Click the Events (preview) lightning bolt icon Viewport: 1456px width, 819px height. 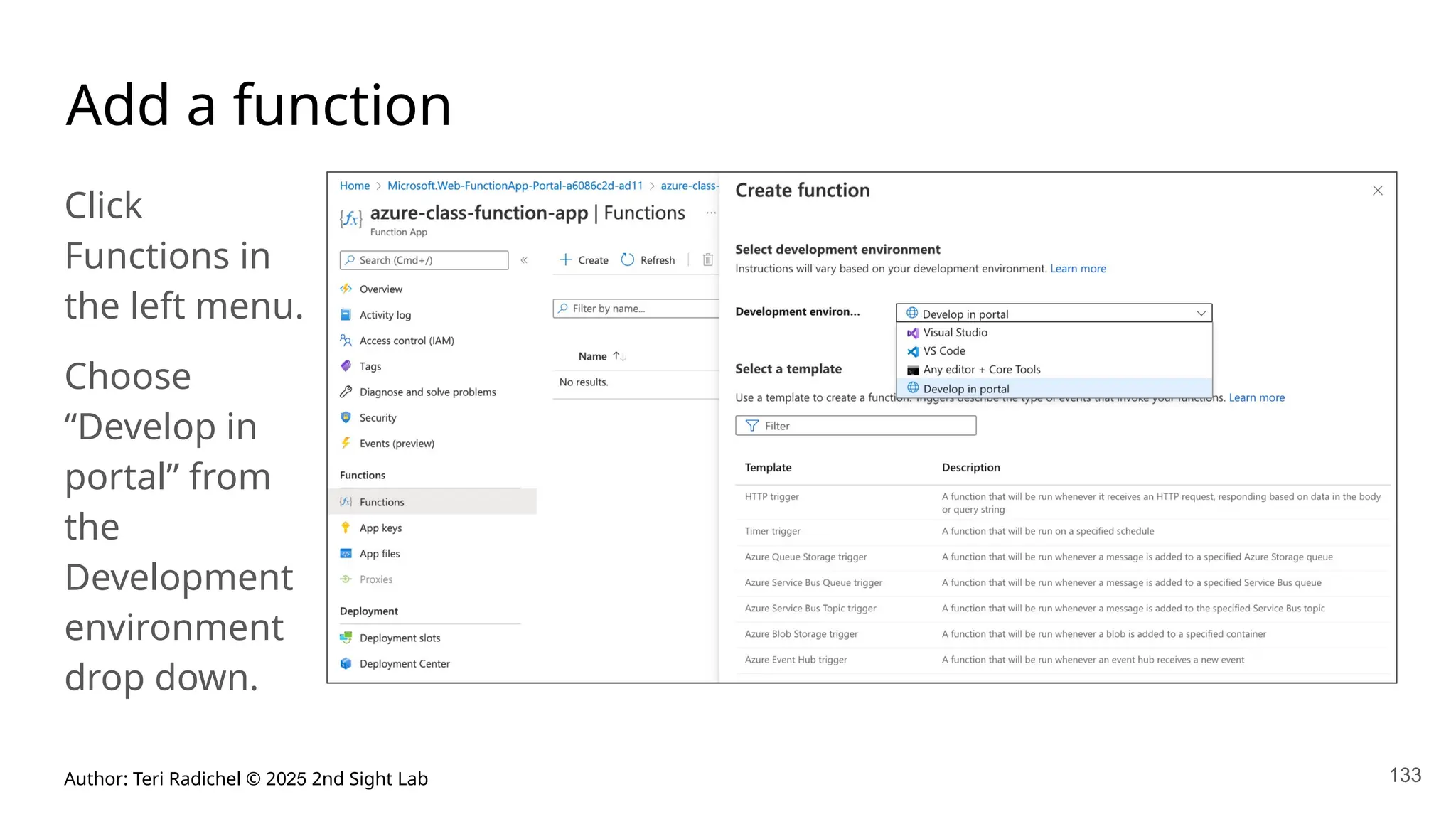pos(346,443)
